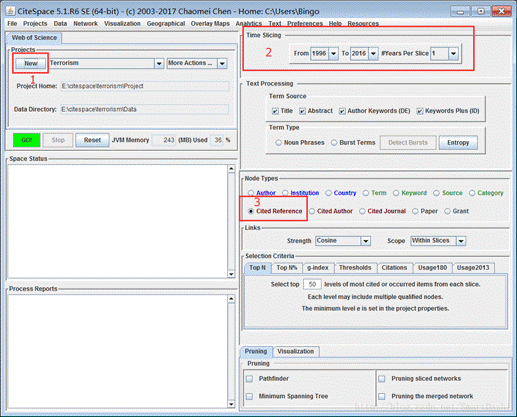Image resolution: width=517 pixels, height=417 pixels.
Task: Select the Country node type
Action: click(x=328, y=193)
